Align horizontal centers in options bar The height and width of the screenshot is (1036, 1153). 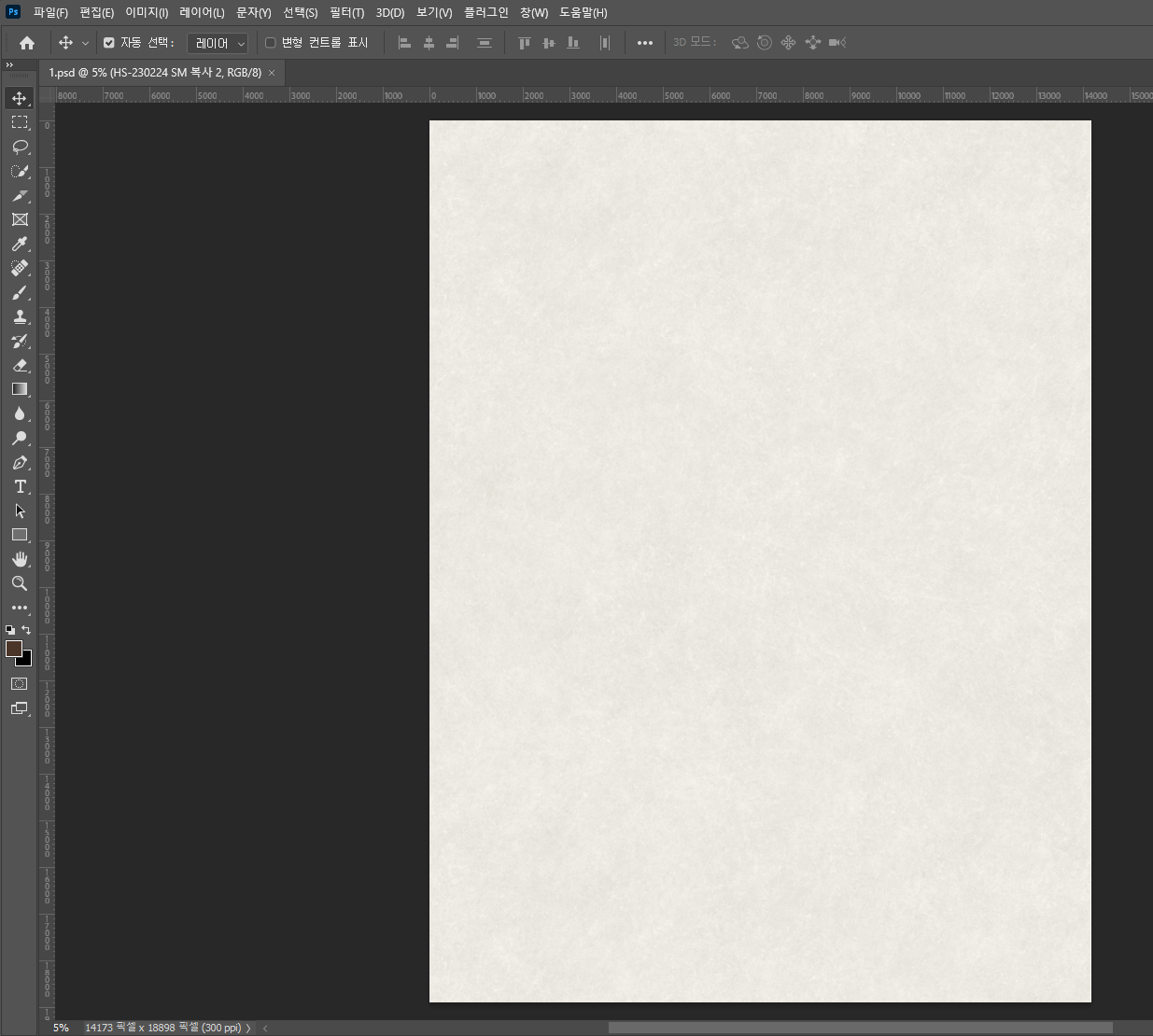(429, 43)
